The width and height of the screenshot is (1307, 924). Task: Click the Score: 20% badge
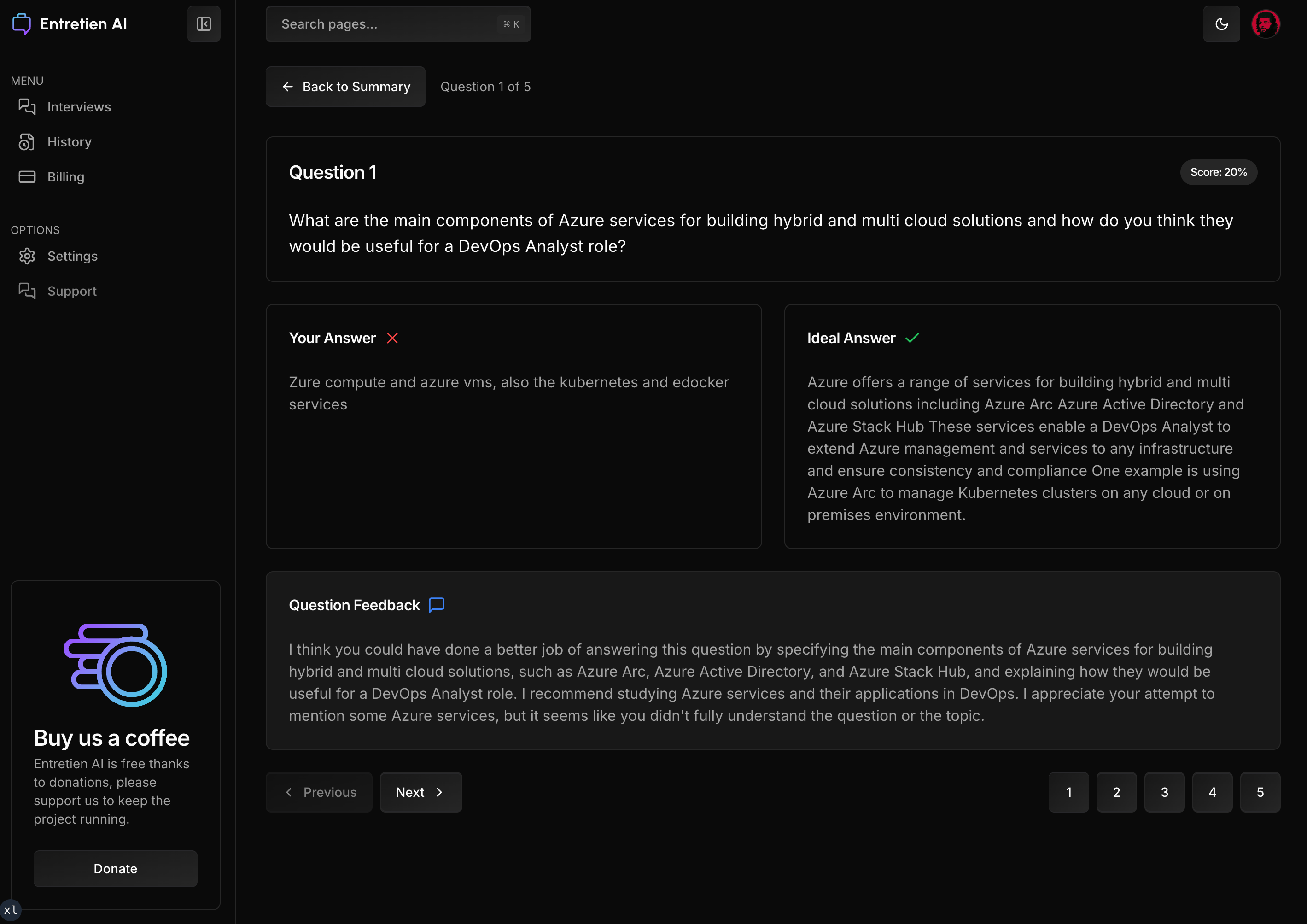1218,172
